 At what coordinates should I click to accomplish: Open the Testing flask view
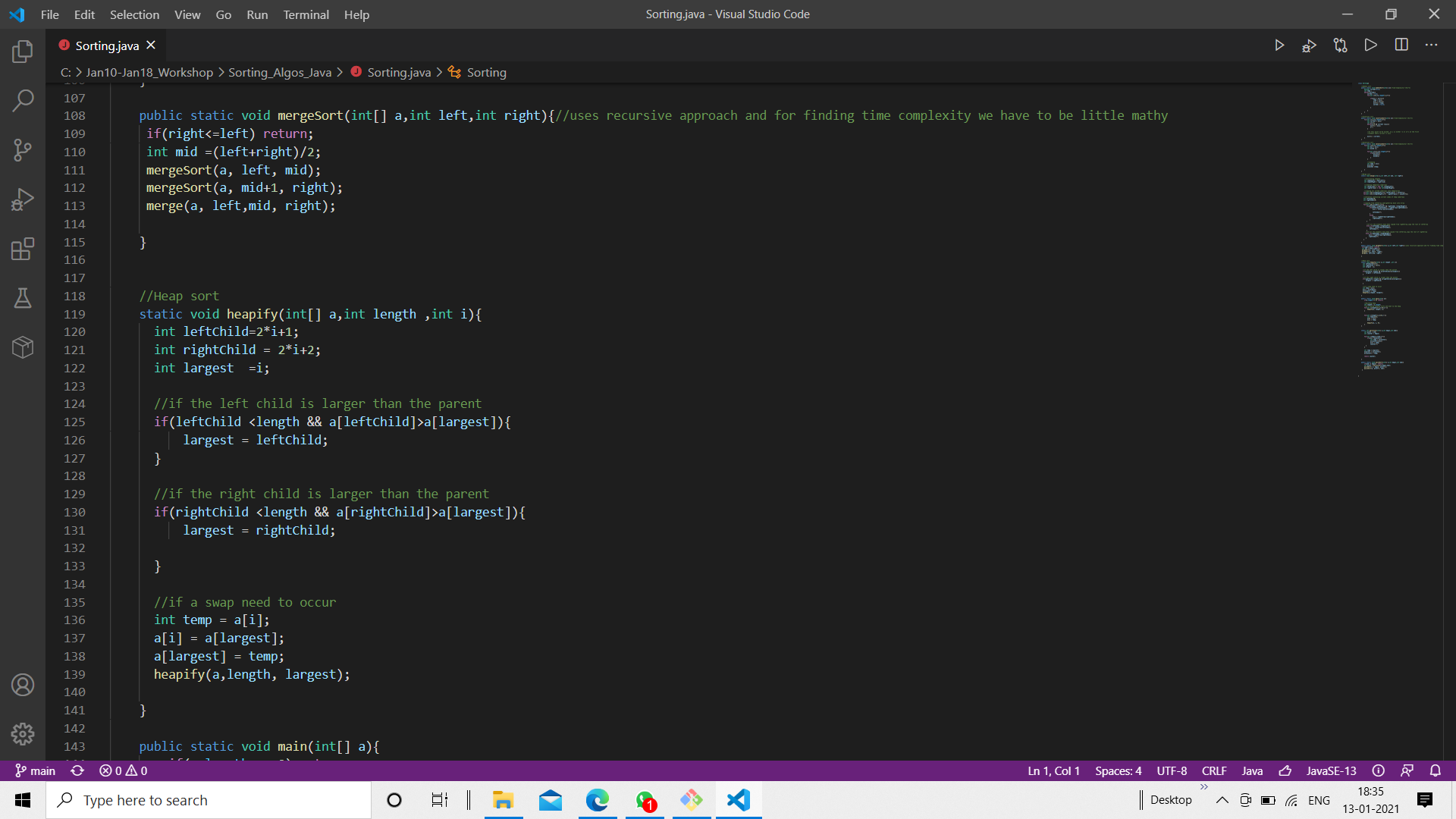point(23,298)
